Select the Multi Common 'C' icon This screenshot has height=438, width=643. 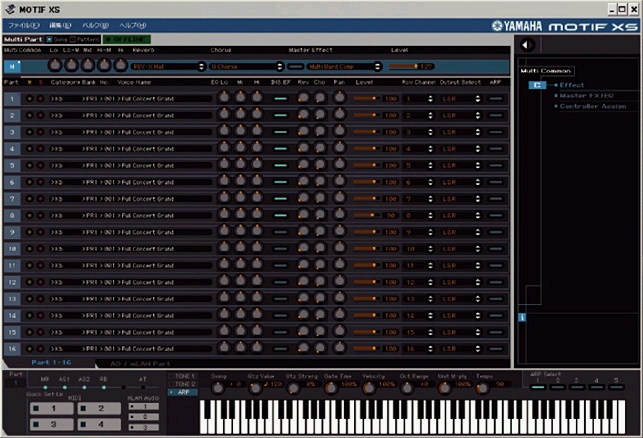[537, 85]
